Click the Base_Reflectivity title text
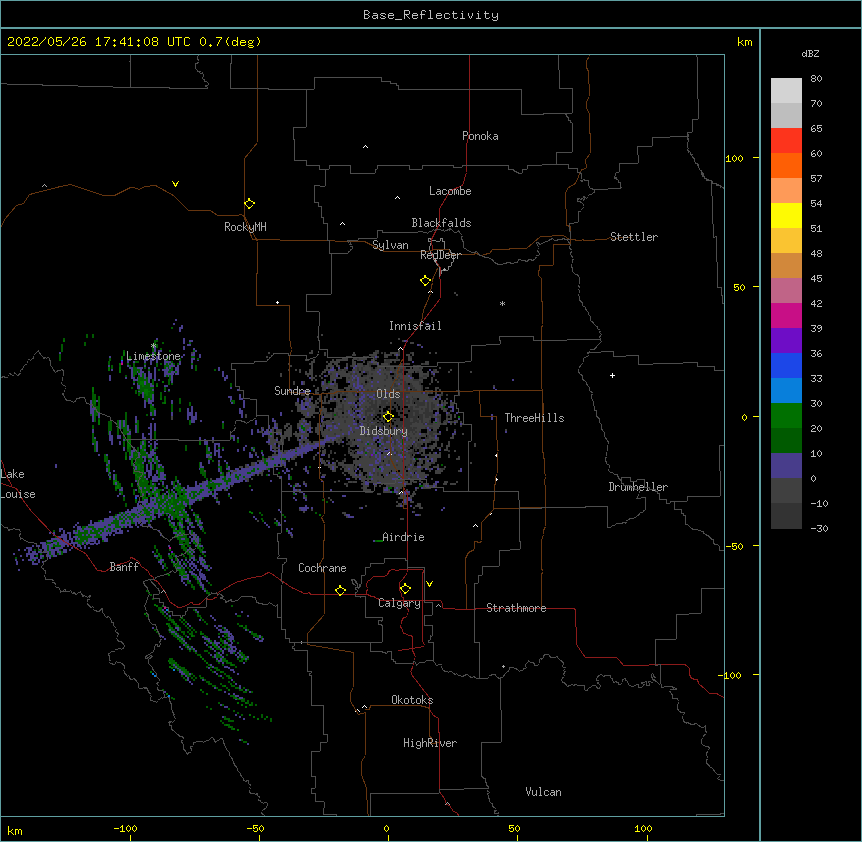Viewport: 862px width, 842px height. pos(431,15)
